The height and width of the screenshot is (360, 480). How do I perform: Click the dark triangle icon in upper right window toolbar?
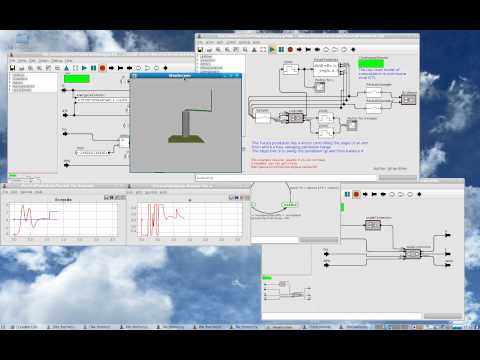tap(254, 50)
